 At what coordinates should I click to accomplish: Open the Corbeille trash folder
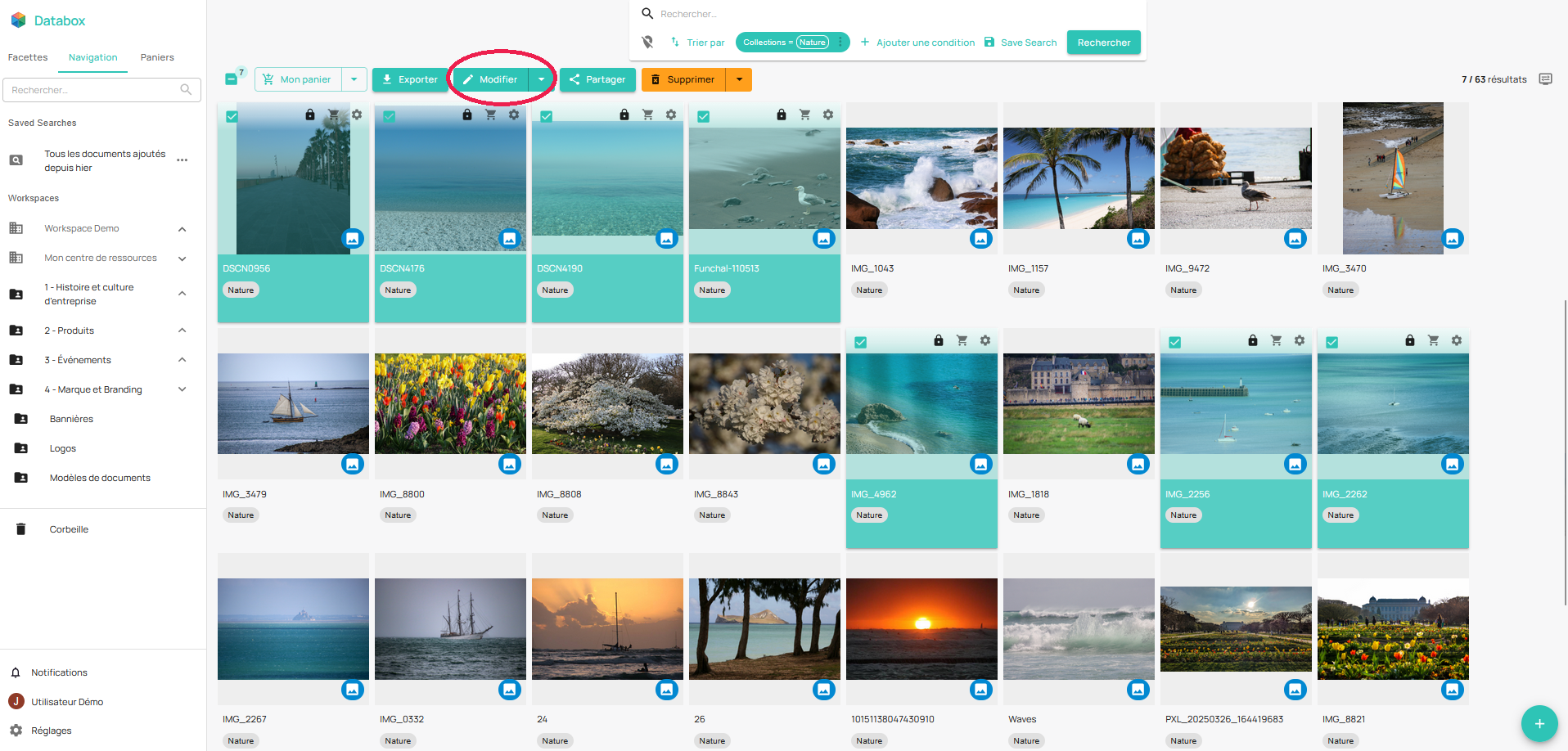[x=69, y=529]
